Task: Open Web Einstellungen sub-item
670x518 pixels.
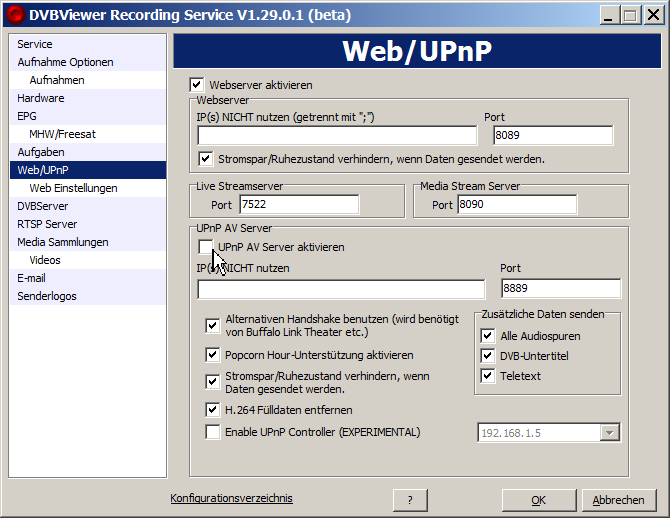Action: 88,188
